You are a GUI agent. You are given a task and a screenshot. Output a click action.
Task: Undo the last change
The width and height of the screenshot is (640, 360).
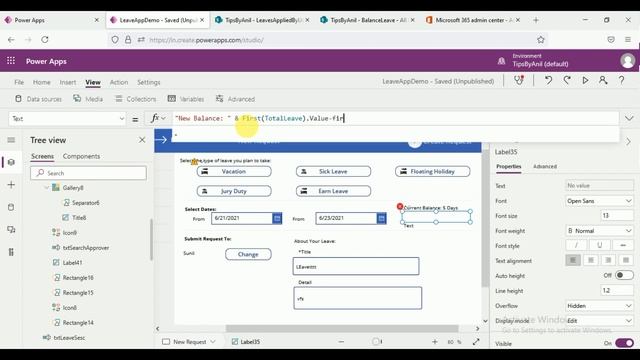[x=548, y=80]
